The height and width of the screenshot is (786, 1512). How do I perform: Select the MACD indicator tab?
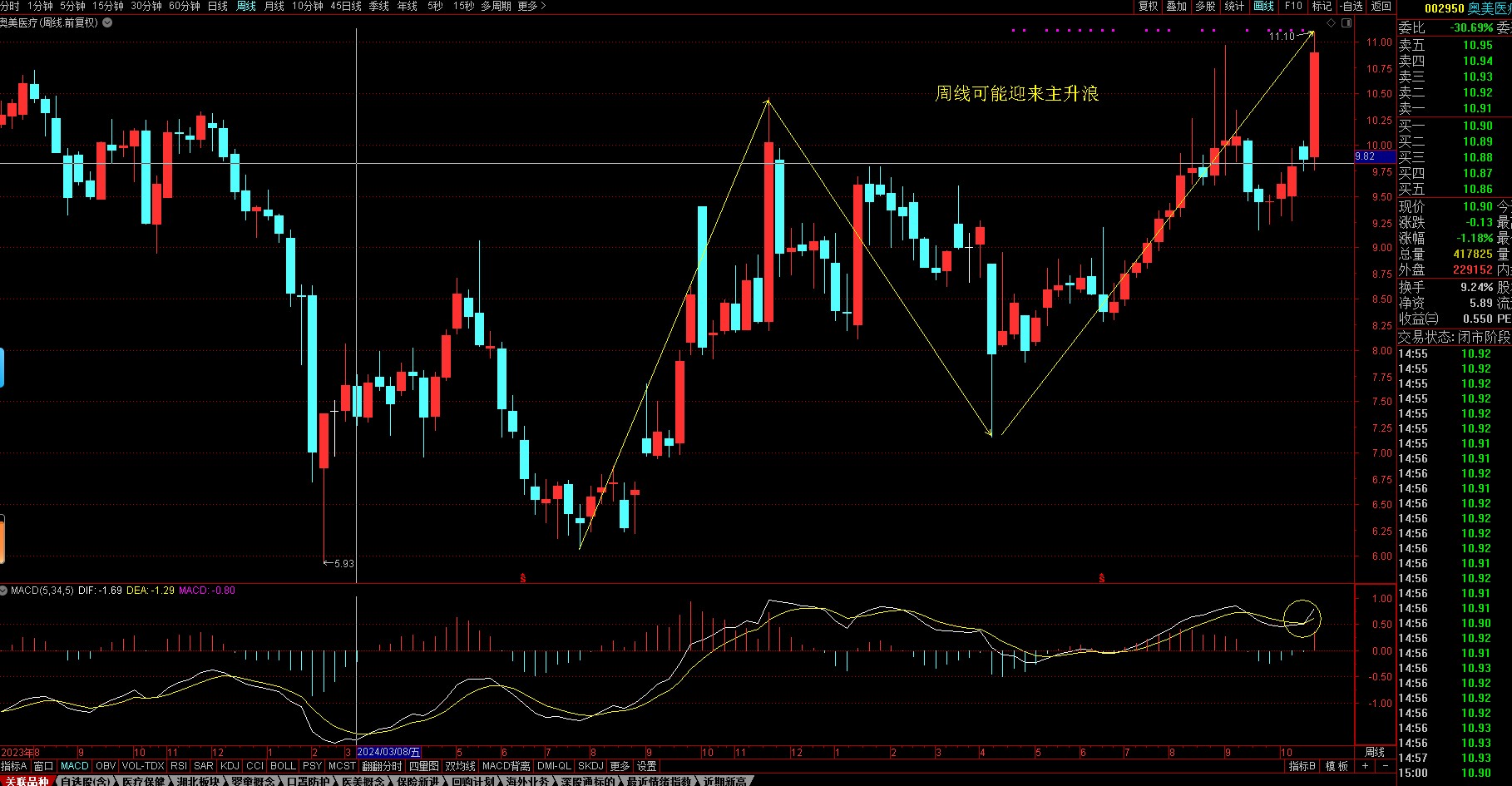click(x=74, y=766)
